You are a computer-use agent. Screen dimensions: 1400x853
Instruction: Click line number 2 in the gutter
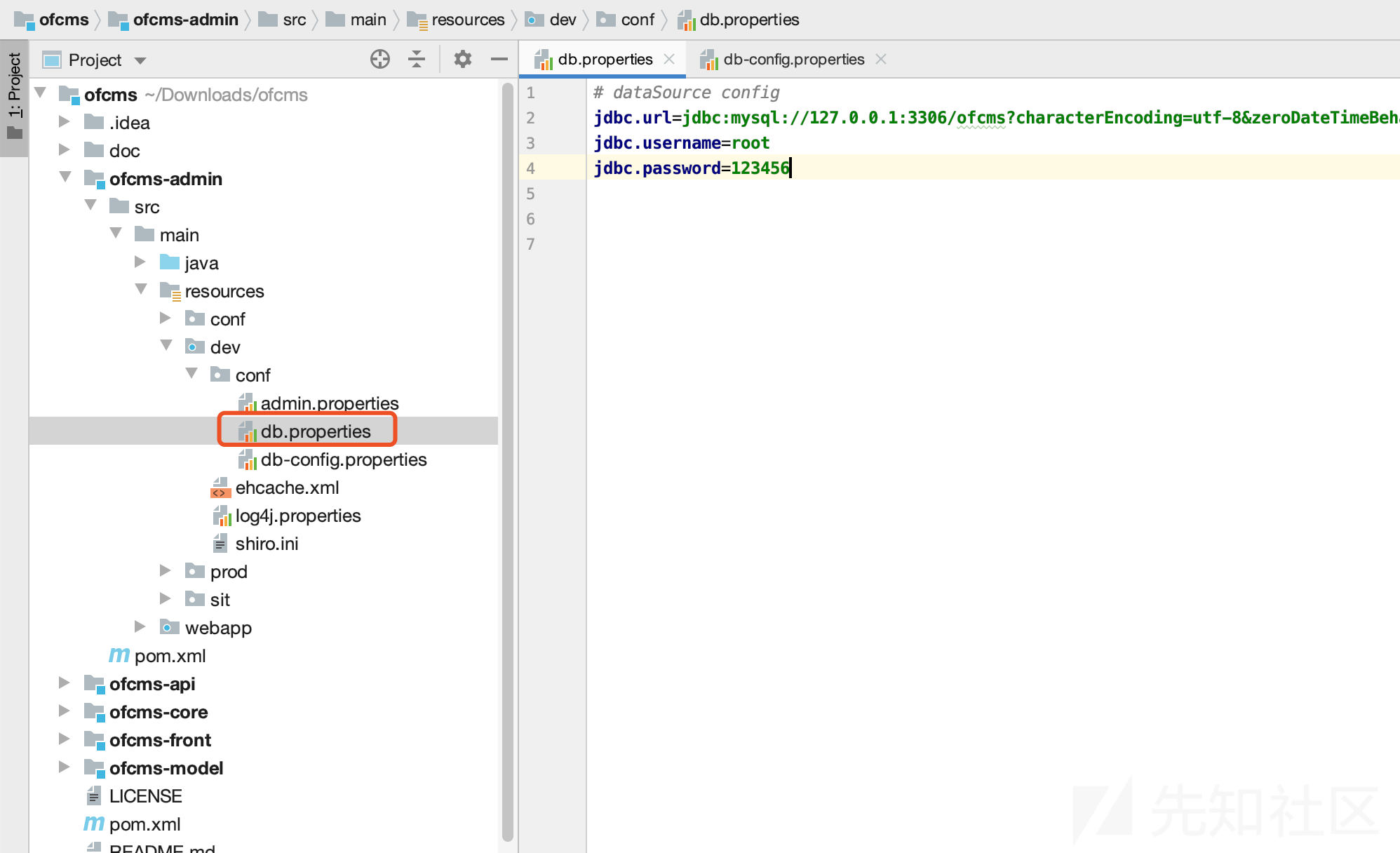point(530,118)
